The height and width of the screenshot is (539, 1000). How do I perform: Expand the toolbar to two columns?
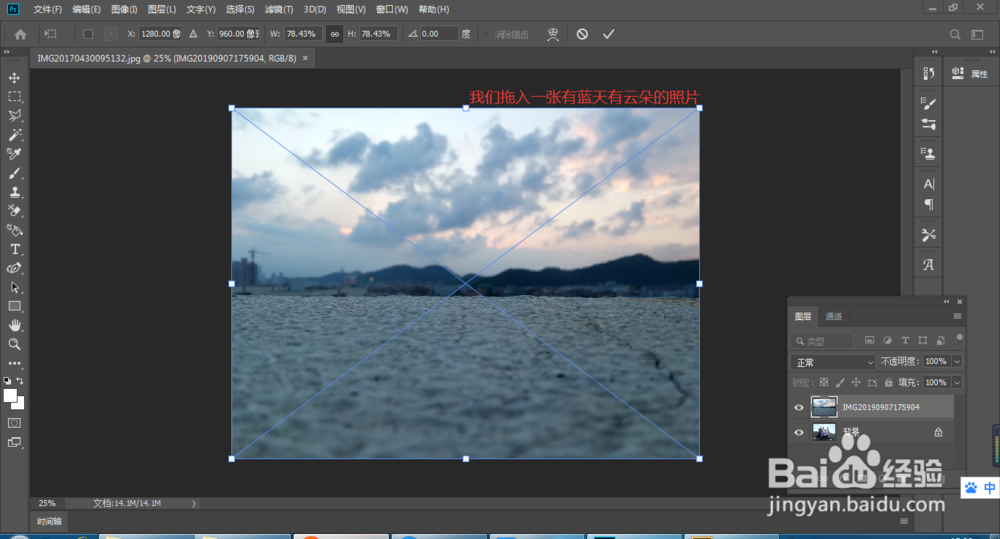click(7, 52)
